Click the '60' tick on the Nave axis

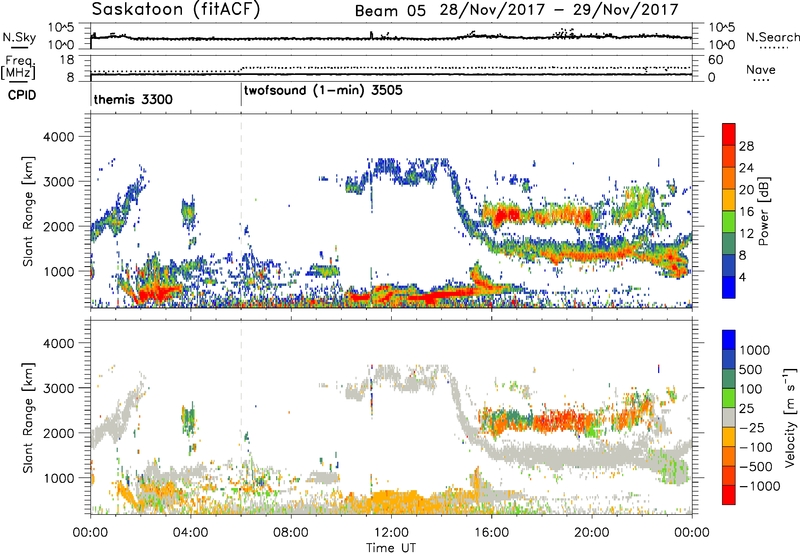715,60
